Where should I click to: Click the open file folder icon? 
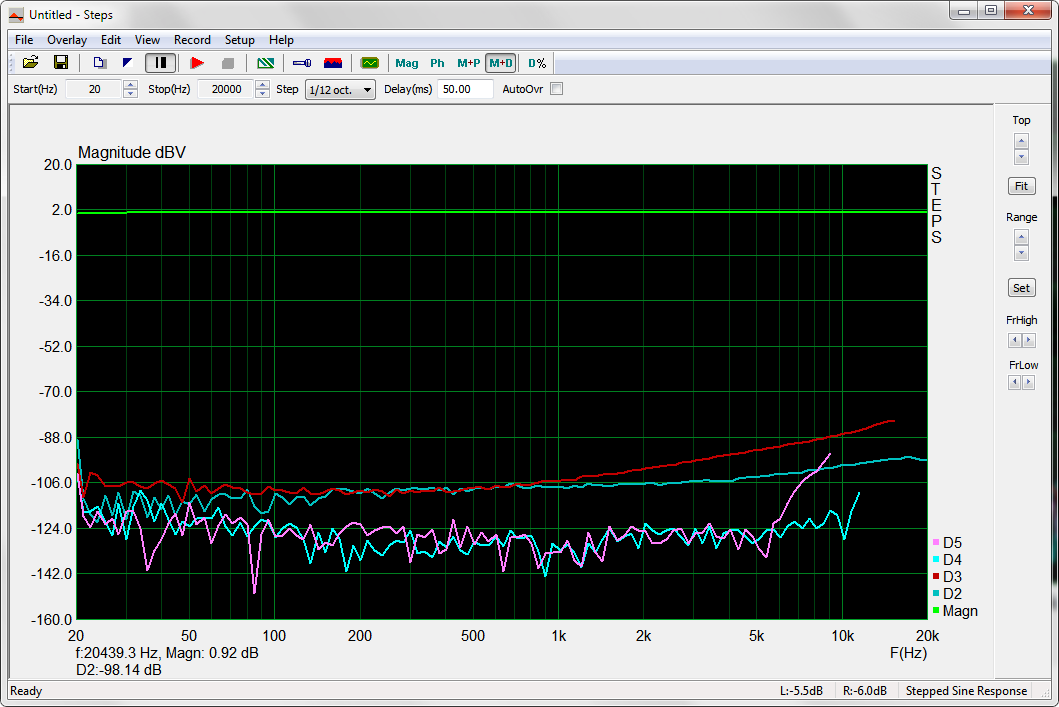pyautogui.click(x=31, y=63)
